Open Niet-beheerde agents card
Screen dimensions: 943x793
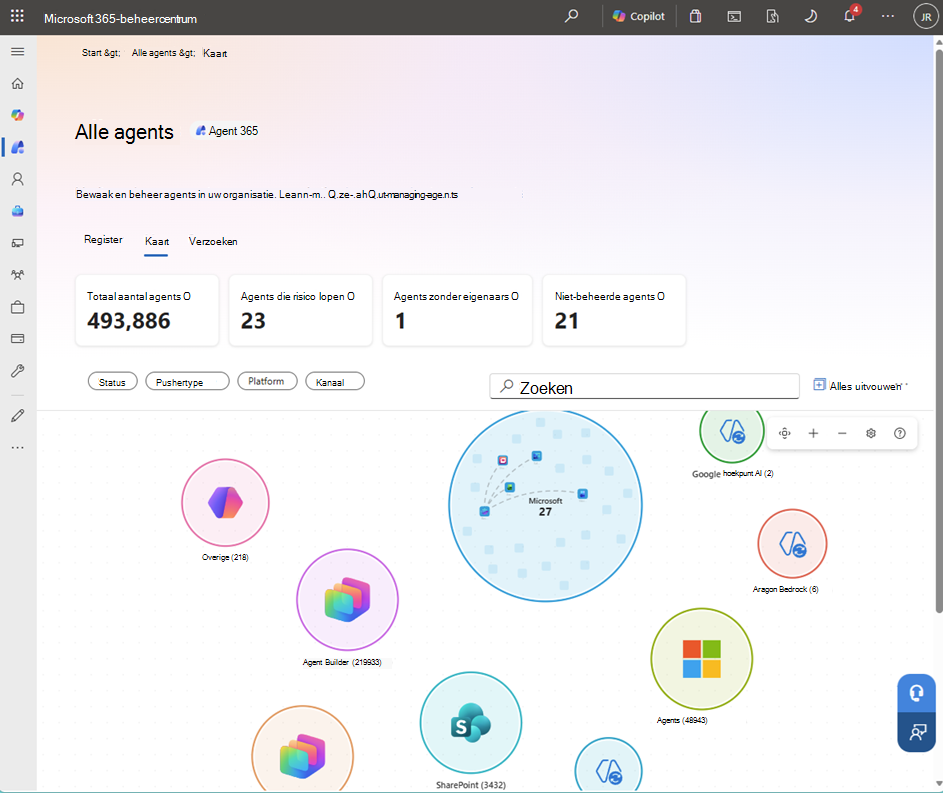tap(613, 310)
